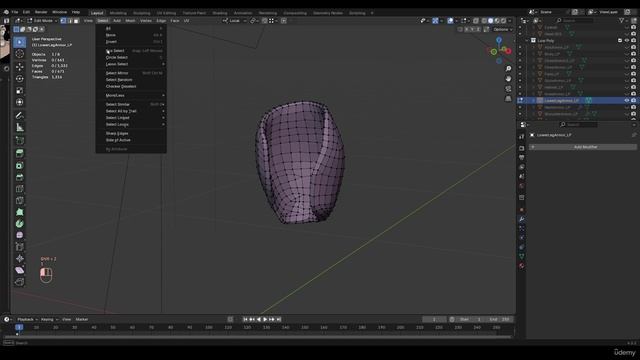The width and height of the screenshot is (640, 360).
Task: Jump to the timeline start
Action: 245,319
